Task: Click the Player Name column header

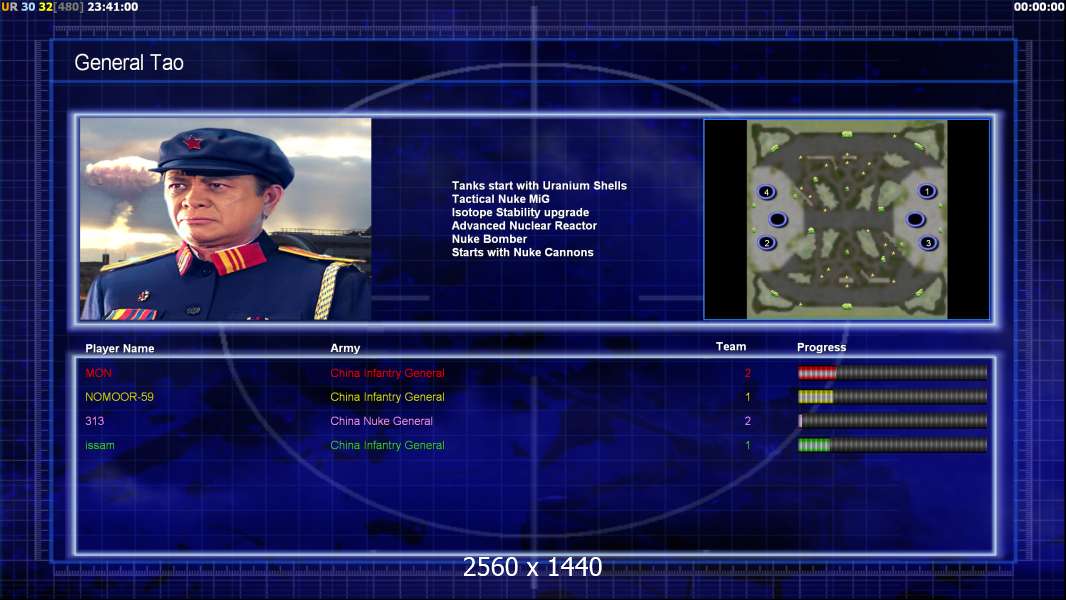Action: tap(120, 349)
